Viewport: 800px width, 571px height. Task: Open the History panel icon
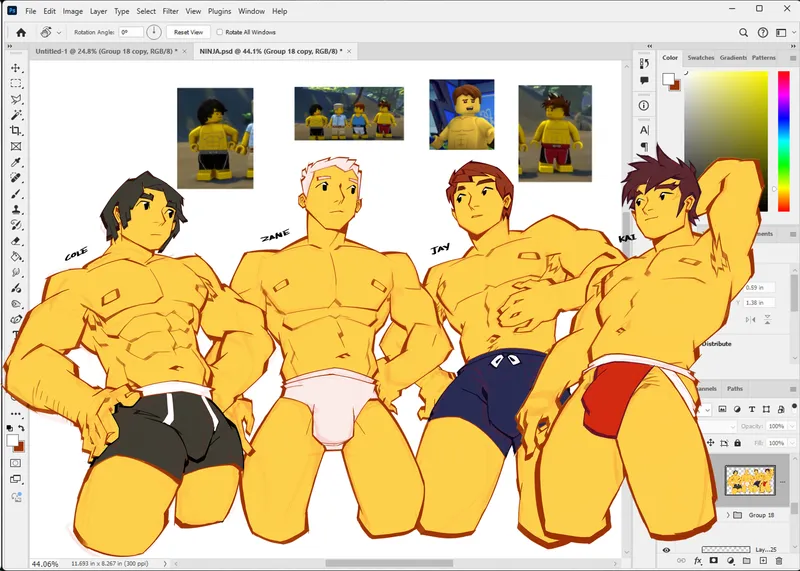(x=644, y=64)
